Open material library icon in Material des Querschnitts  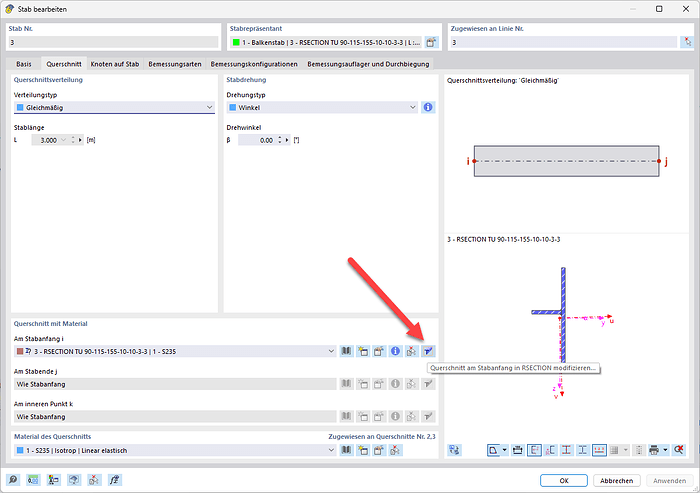pos(347,450)
